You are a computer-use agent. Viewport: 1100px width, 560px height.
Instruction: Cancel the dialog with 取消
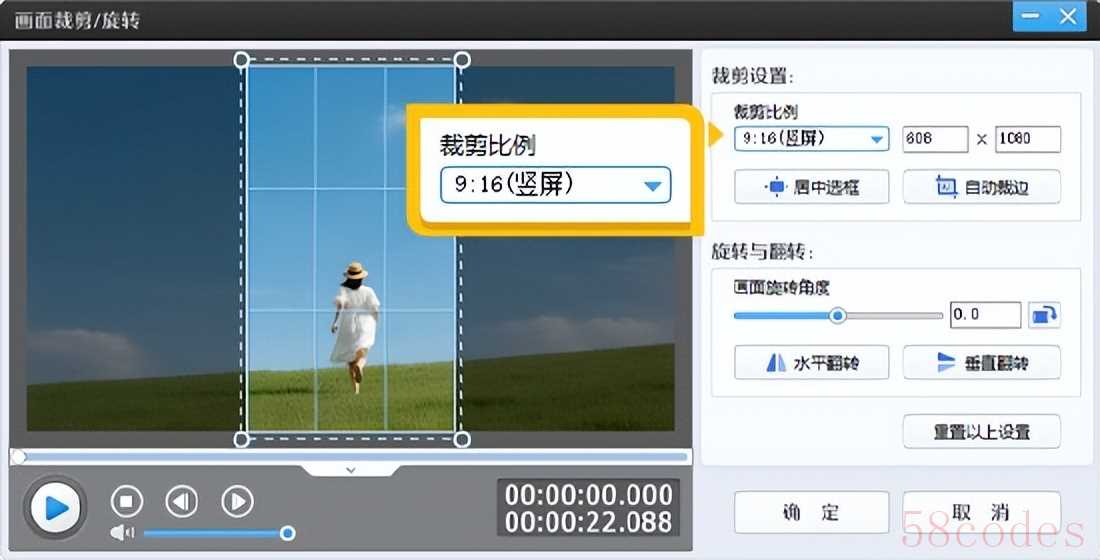(981, 512)
